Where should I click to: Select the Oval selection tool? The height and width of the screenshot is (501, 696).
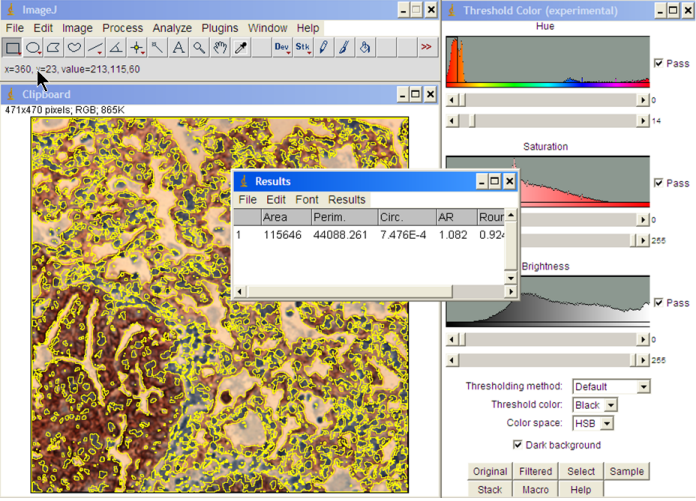coord(33,47)
